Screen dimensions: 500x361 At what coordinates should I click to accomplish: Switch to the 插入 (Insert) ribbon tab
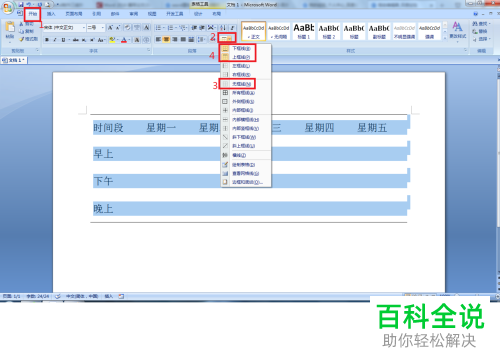tap(51, 14)
